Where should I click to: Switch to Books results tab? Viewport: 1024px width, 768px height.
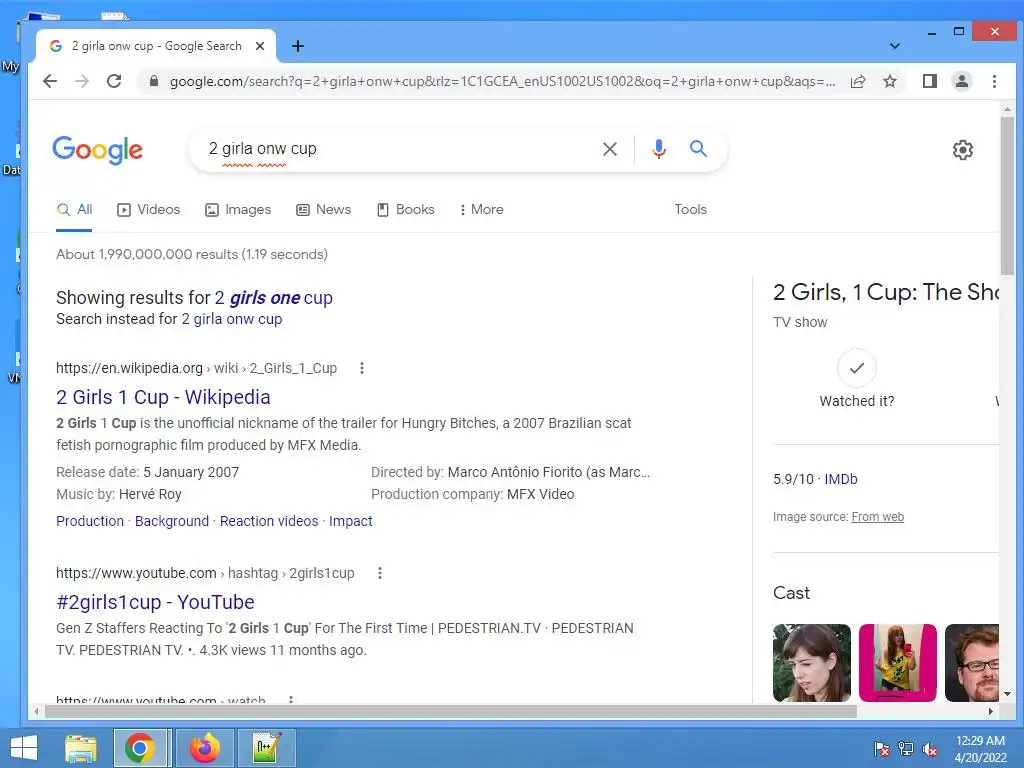(x=406, y=210)
